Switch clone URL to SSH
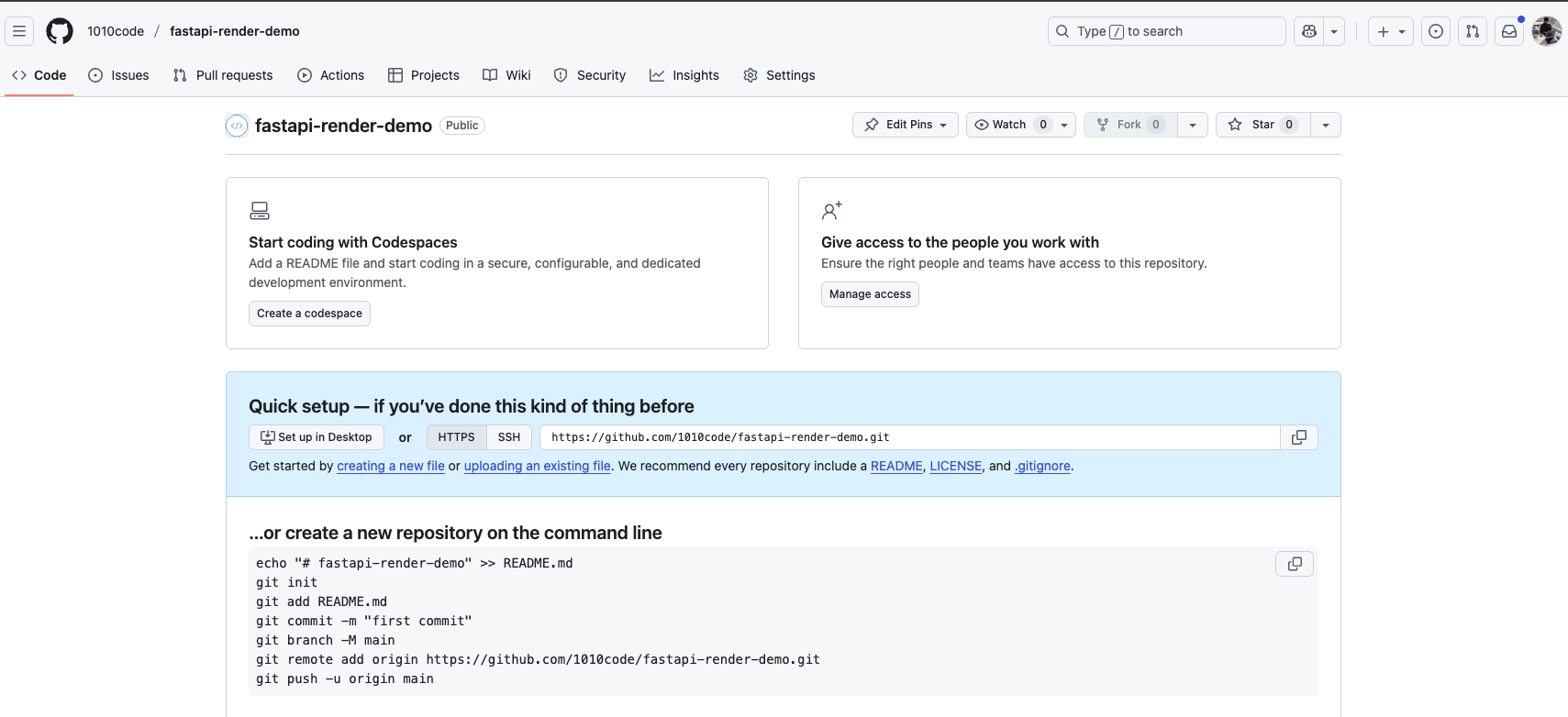The height and width of the screenshot is (717, 1568). [x=509, y=437]
